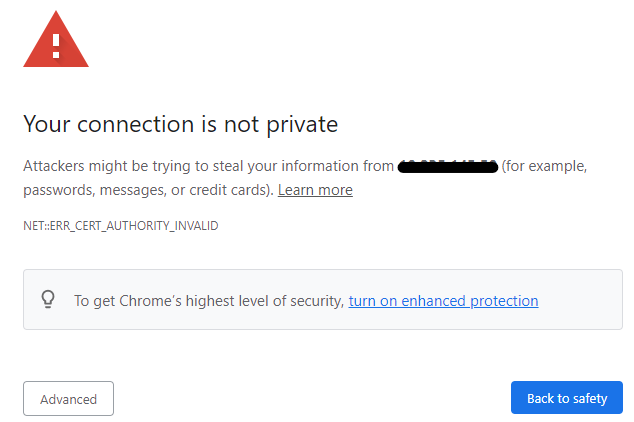This screenshot has height=422, width=634.
Task: Click the word security in the tip box
Action: point(313,301)
